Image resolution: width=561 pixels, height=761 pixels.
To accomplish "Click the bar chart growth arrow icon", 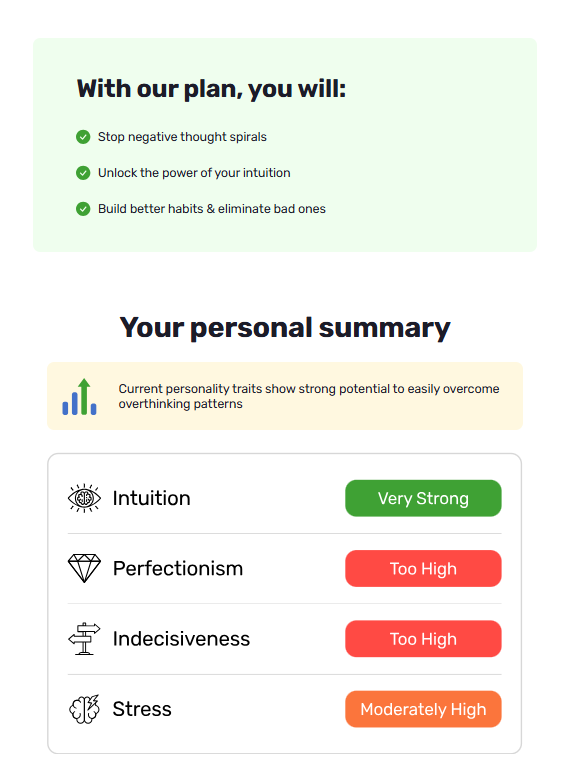I will coord(80,397).
